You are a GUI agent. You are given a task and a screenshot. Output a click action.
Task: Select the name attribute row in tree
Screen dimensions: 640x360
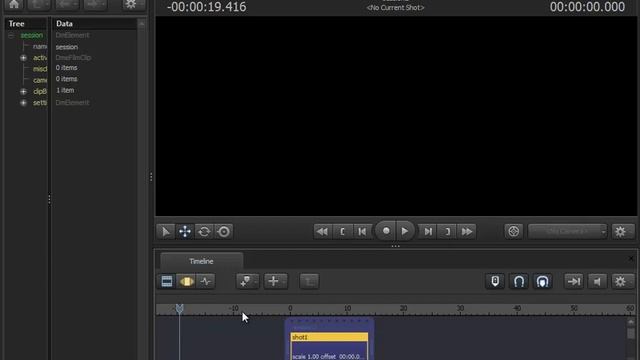click(x=40, y=47)
